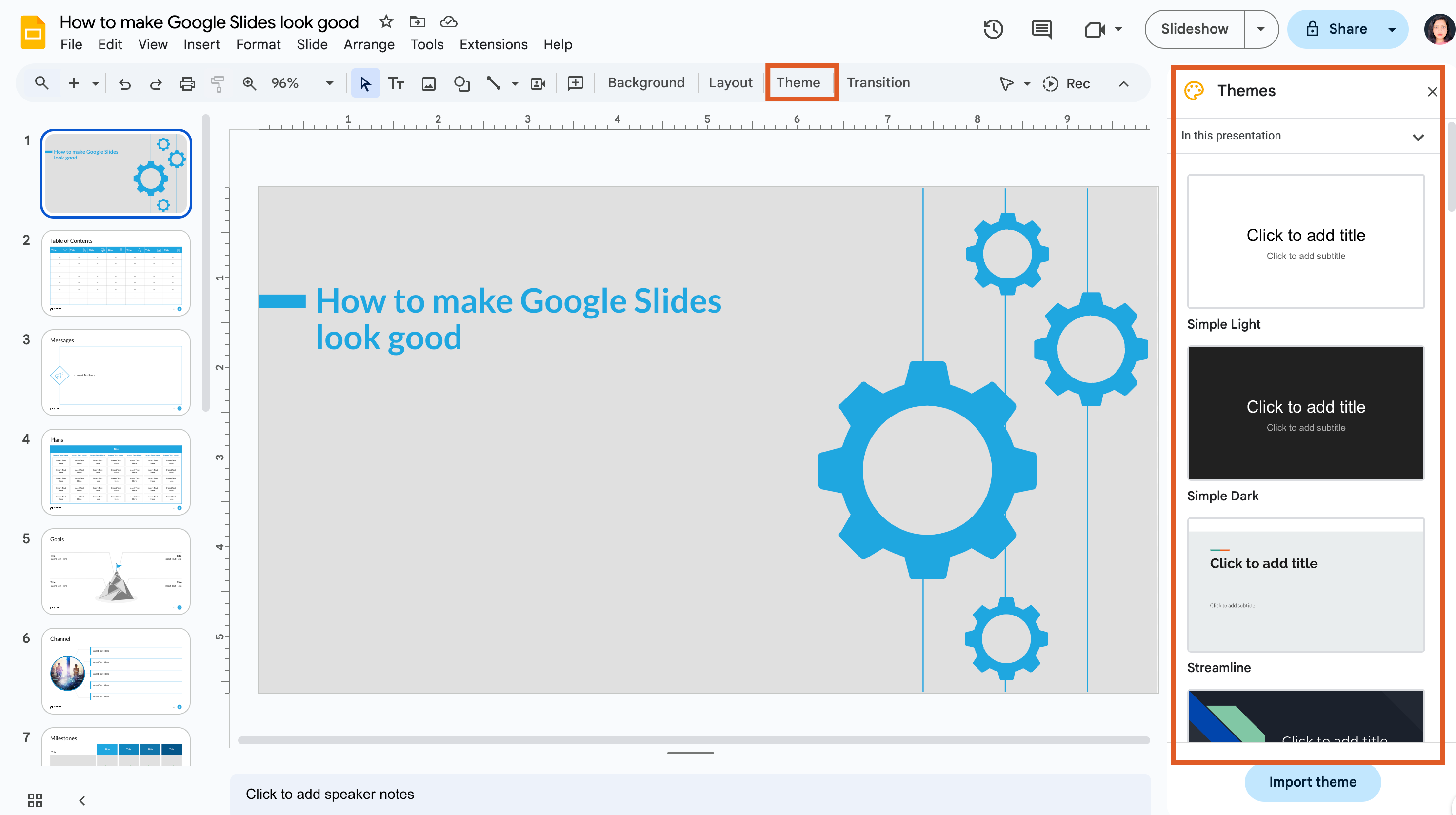The height and width of the screenshot is (815, 1456).
Task: Click the Google Slides home logo
Action: (33, 32)
